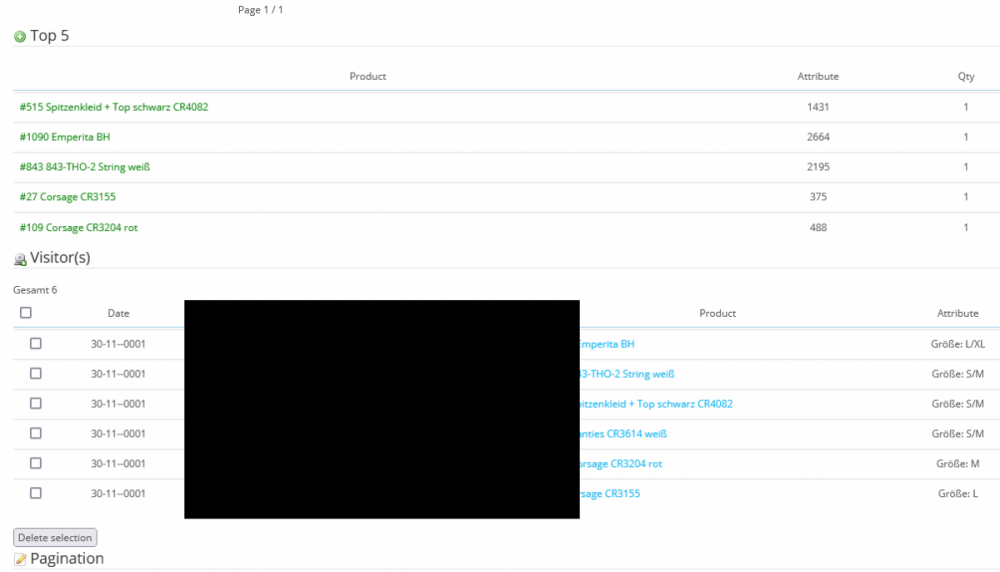
Task: Click the Product column header in visitors table
Action: [x=717, y=314]
